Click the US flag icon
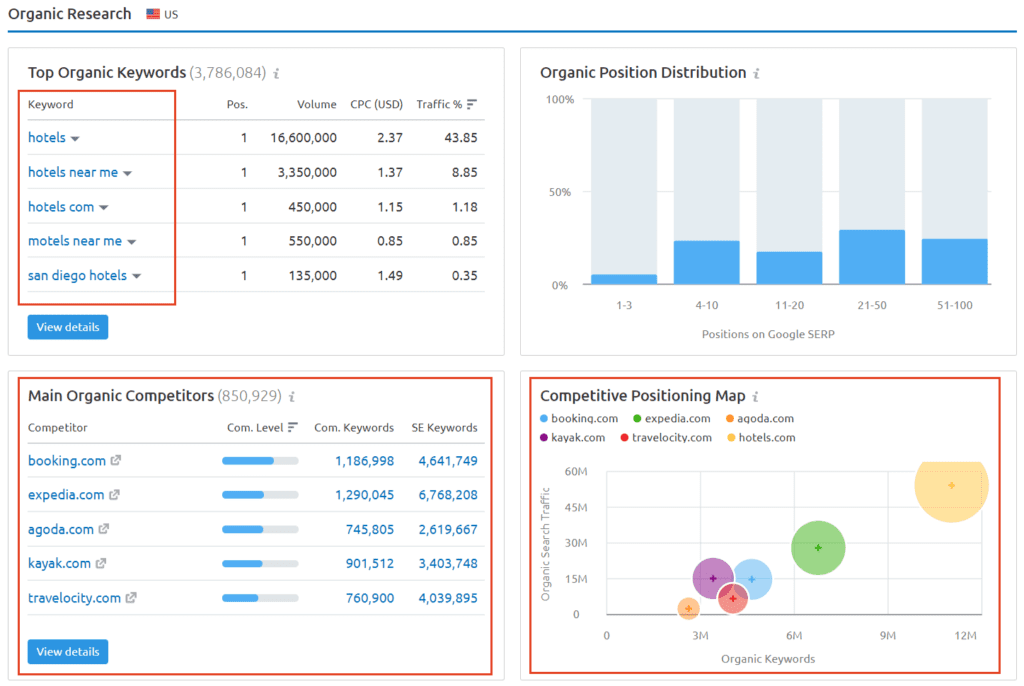The image size is (1024, 686). coord(153,14)
